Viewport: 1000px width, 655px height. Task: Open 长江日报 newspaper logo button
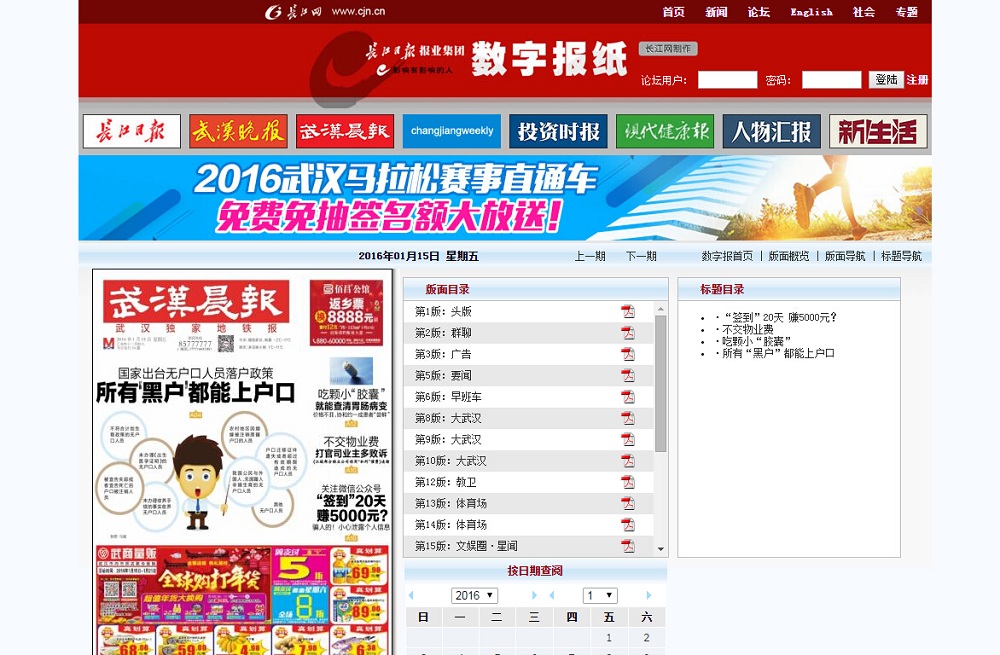[132, 131]
